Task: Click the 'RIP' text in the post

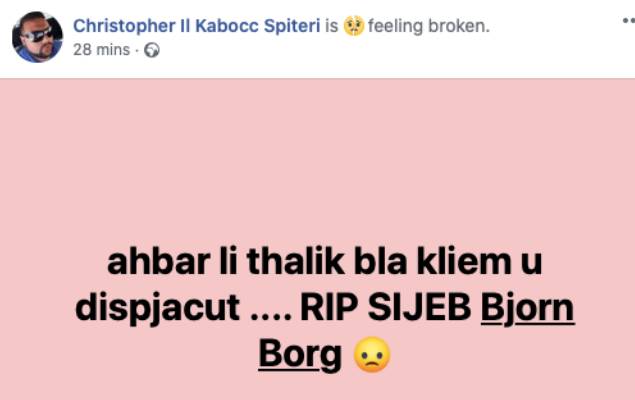Action: pyautogui.click(x=330, y=308)
